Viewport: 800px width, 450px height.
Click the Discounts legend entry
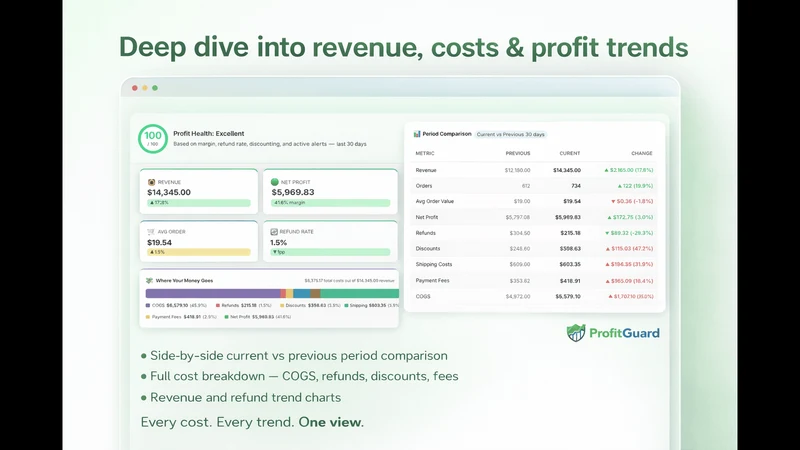pos(310,306)
